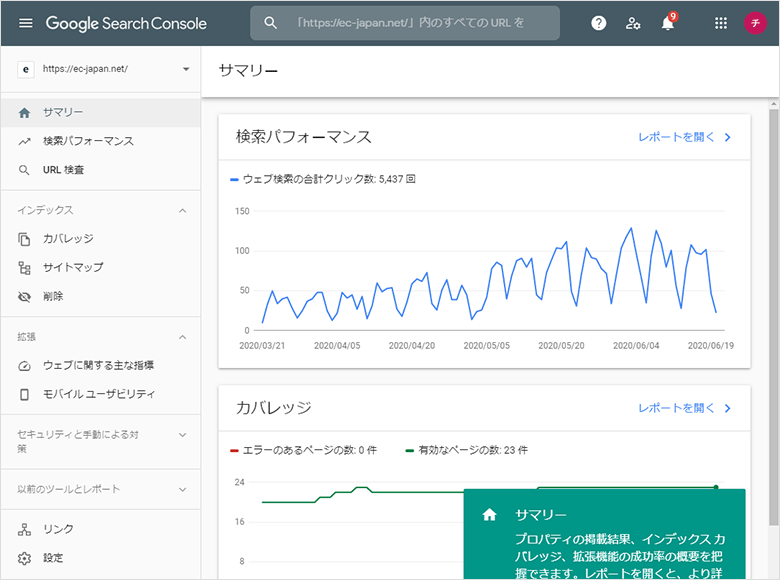Collapse the 拡張 section
Image resolution: width=780 pixels, height=580 pixels.
pos(183,337)
